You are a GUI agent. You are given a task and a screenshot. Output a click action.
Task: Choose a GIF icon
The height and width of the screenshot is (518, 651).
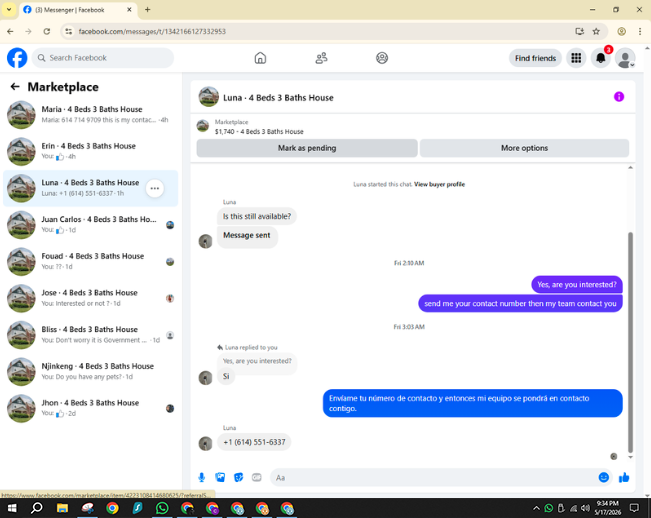[x=257, y=477]
